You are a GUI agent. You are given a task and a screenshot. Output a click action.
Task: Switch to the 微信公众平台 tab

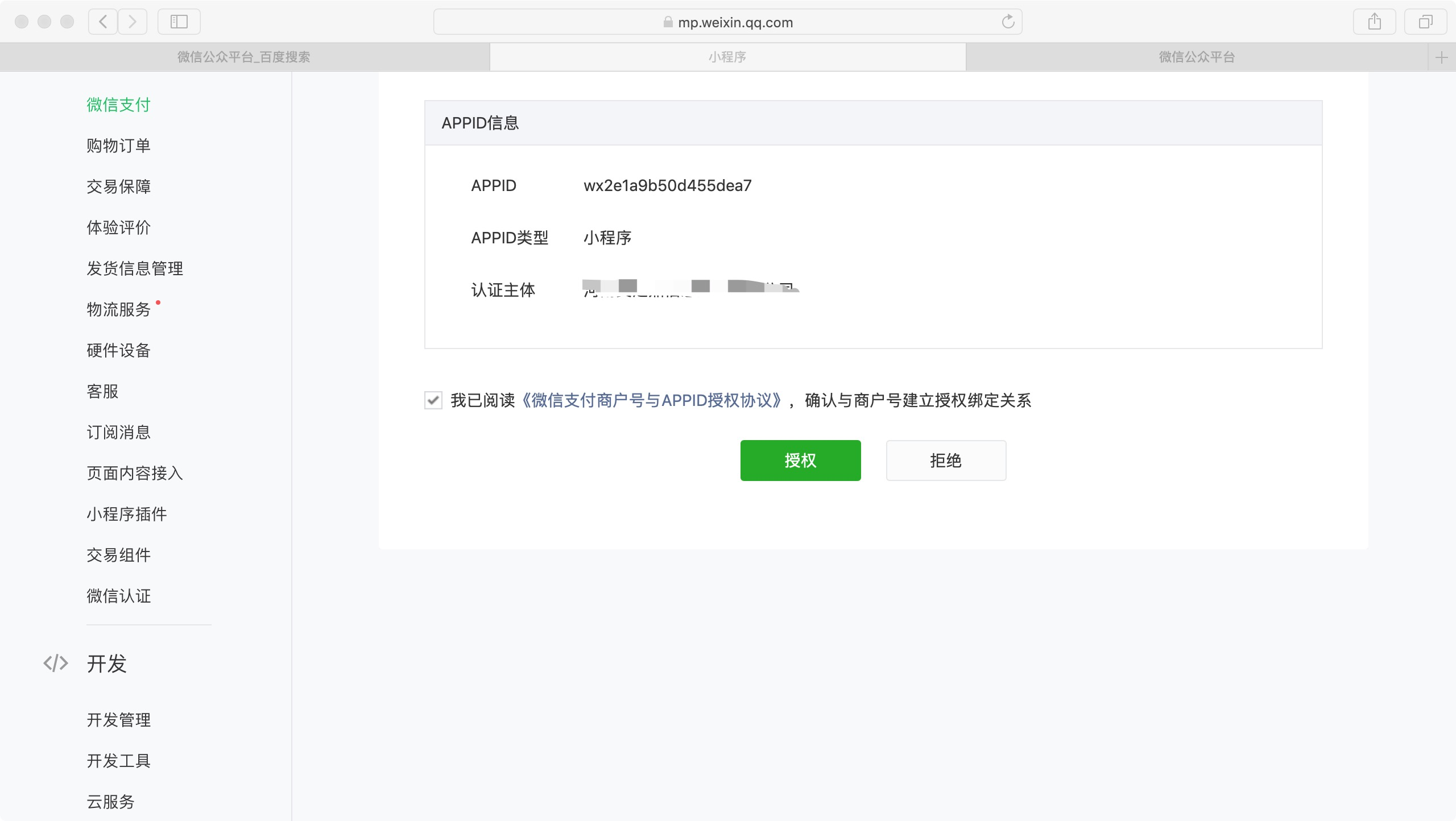tap(1197, 57)
